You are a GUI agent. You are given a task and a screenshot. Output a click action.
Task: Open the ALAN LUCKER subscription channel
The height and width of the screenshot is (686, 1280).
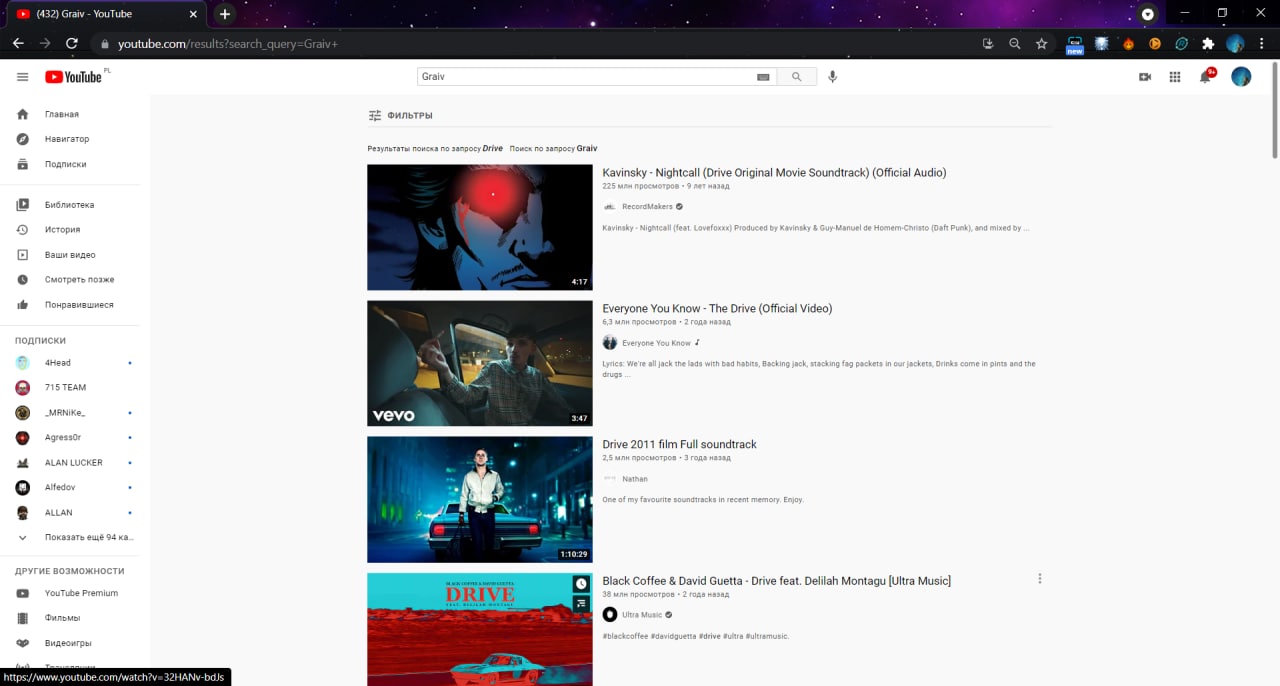(x=75, y=463)
